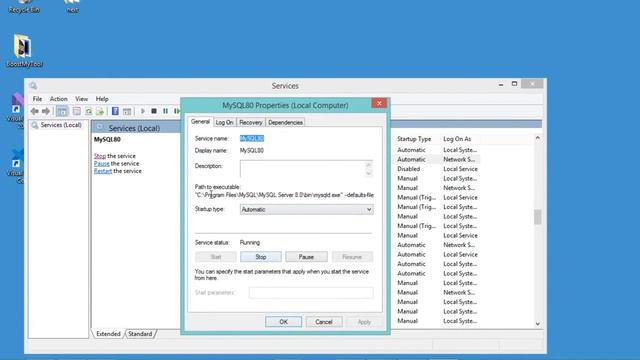
Task: Click the Services (Local) pane header
Action: point(134,128)
